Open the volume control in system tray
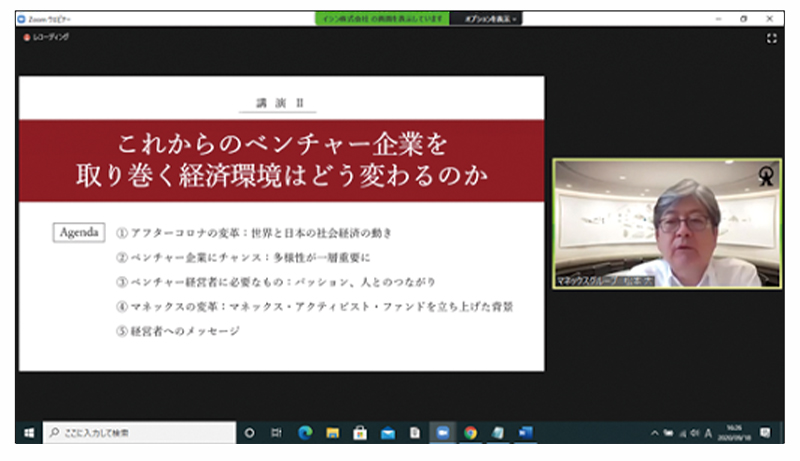This screenshot has height=461, width=800. 694,433
